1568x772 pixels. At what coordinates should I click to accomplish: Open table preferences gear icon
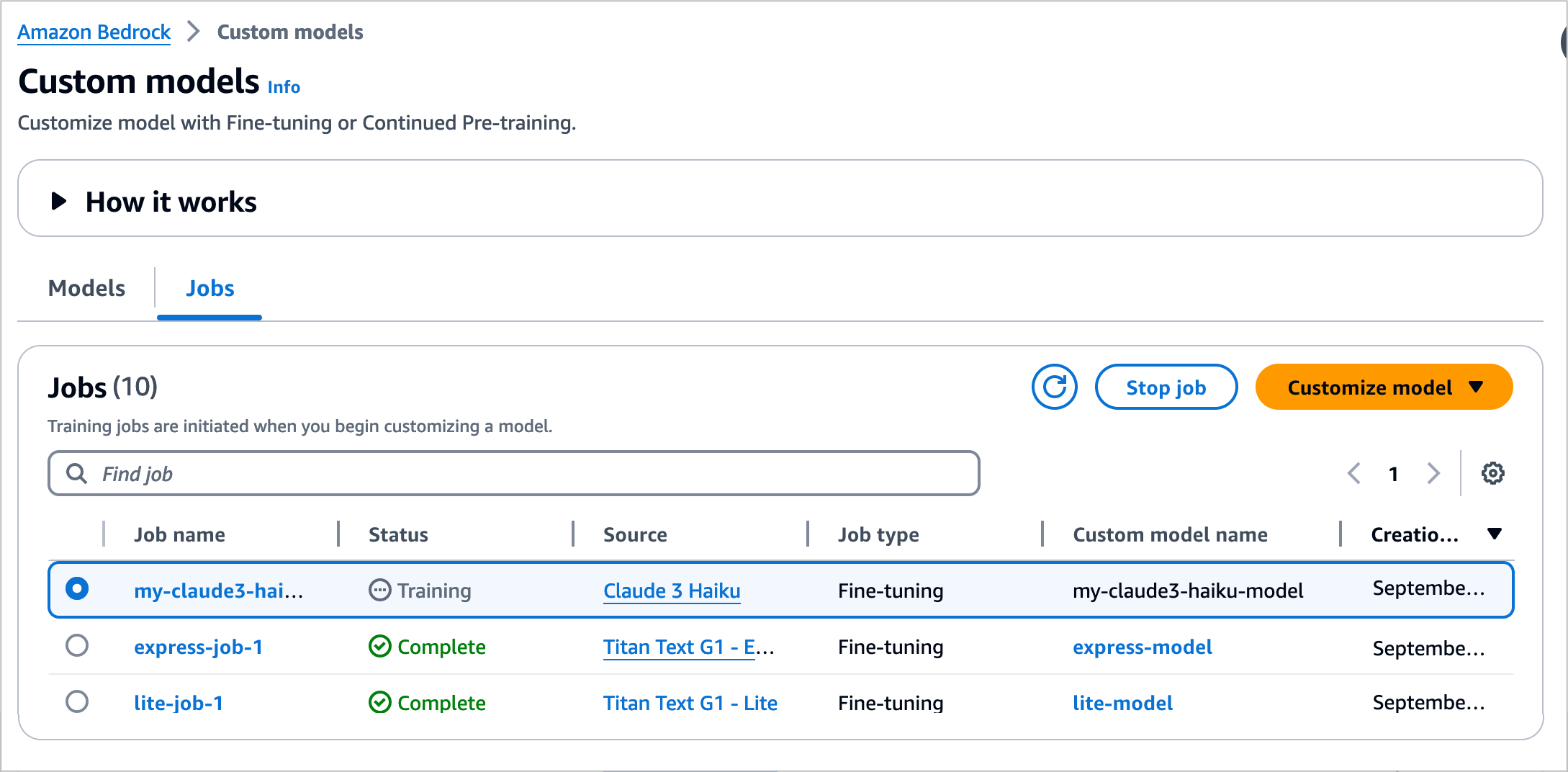(x=1492, y=473)
